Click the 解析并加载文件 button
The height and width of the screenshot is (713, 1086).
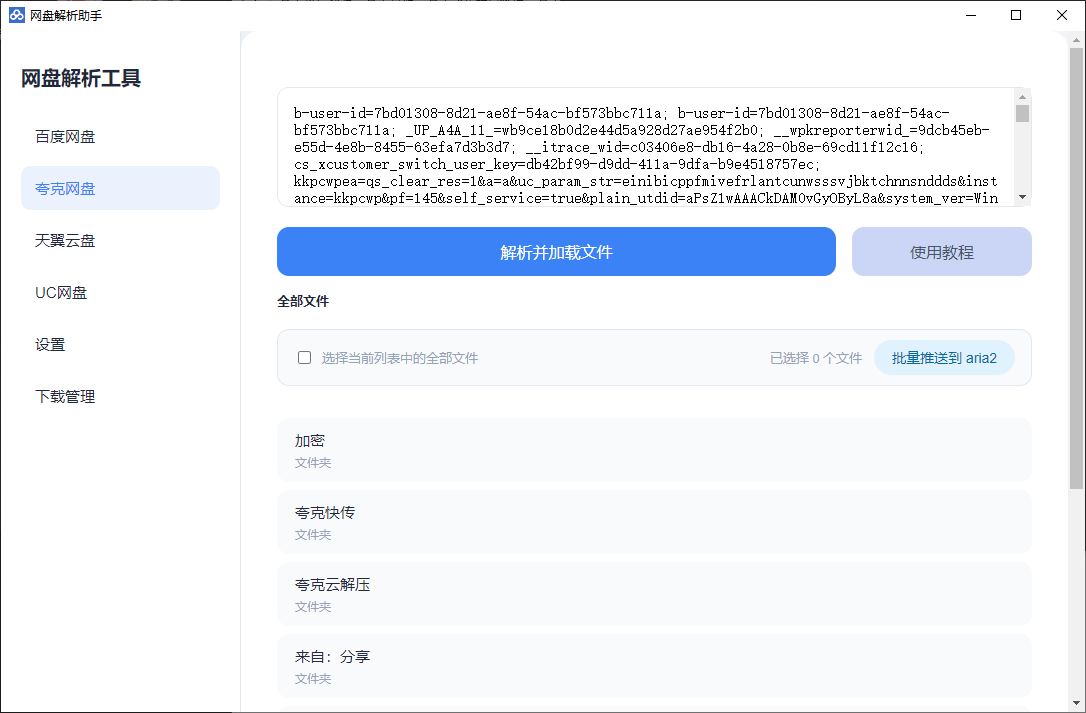(x=556, y=252)
